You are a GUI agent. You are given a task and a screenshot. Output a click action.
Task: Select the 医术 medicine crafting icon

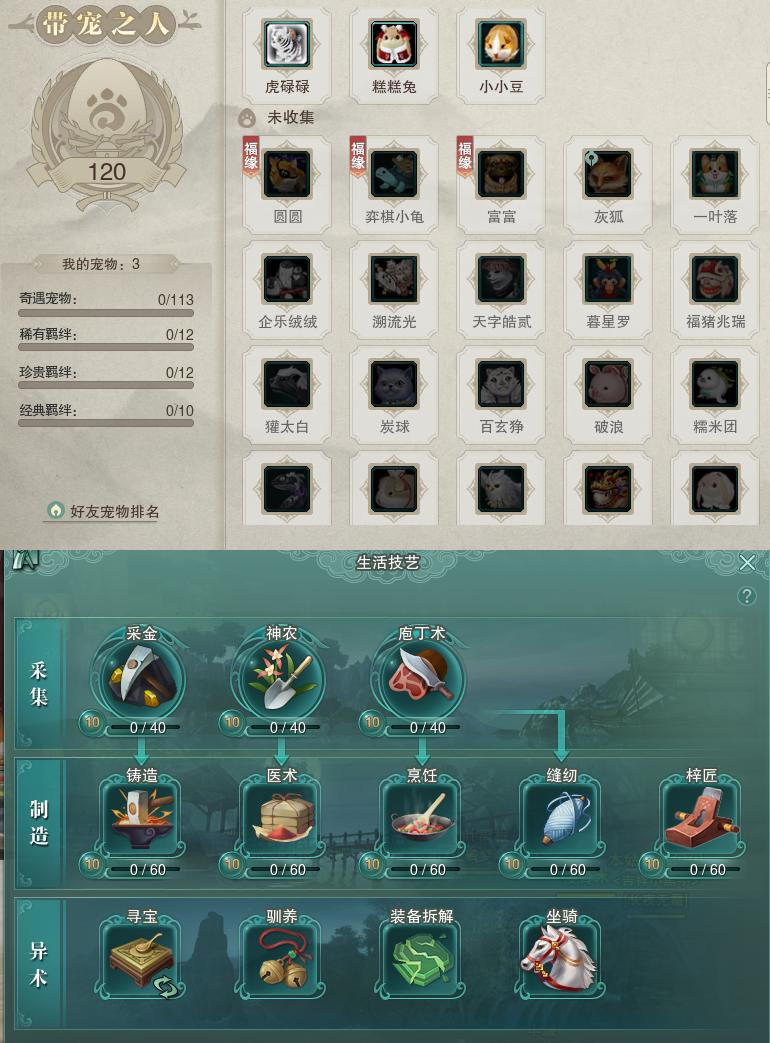coord(282,820)
